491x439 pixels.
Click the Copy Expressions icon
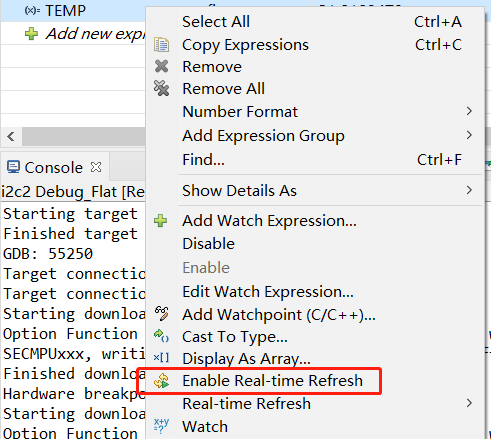(x=162, y=45)
